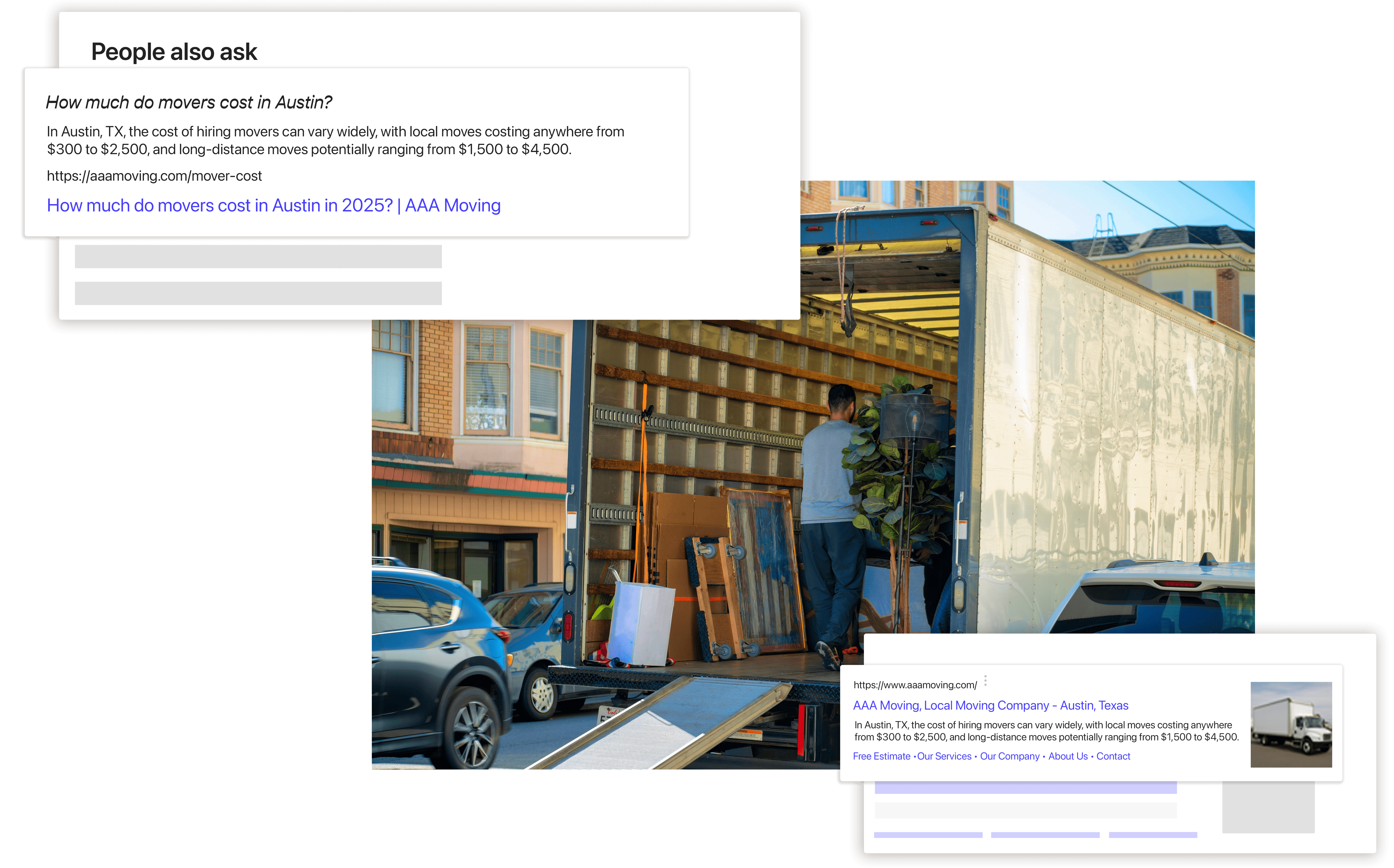Click the question 'How much do movers cost in Austin?'
Image resolution: width=1394 pixels, height=868 pixels.
coord(189,102)
